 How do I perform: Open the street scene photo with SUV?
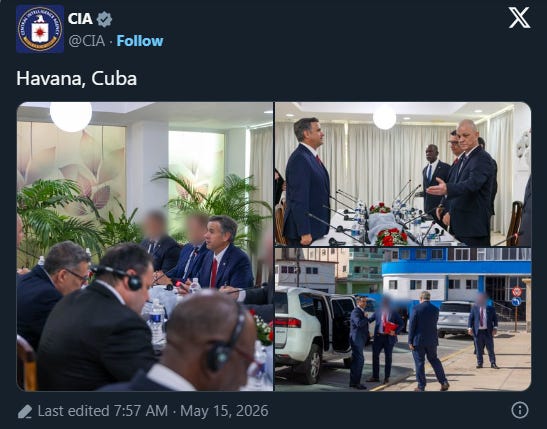tap(403, 319)
